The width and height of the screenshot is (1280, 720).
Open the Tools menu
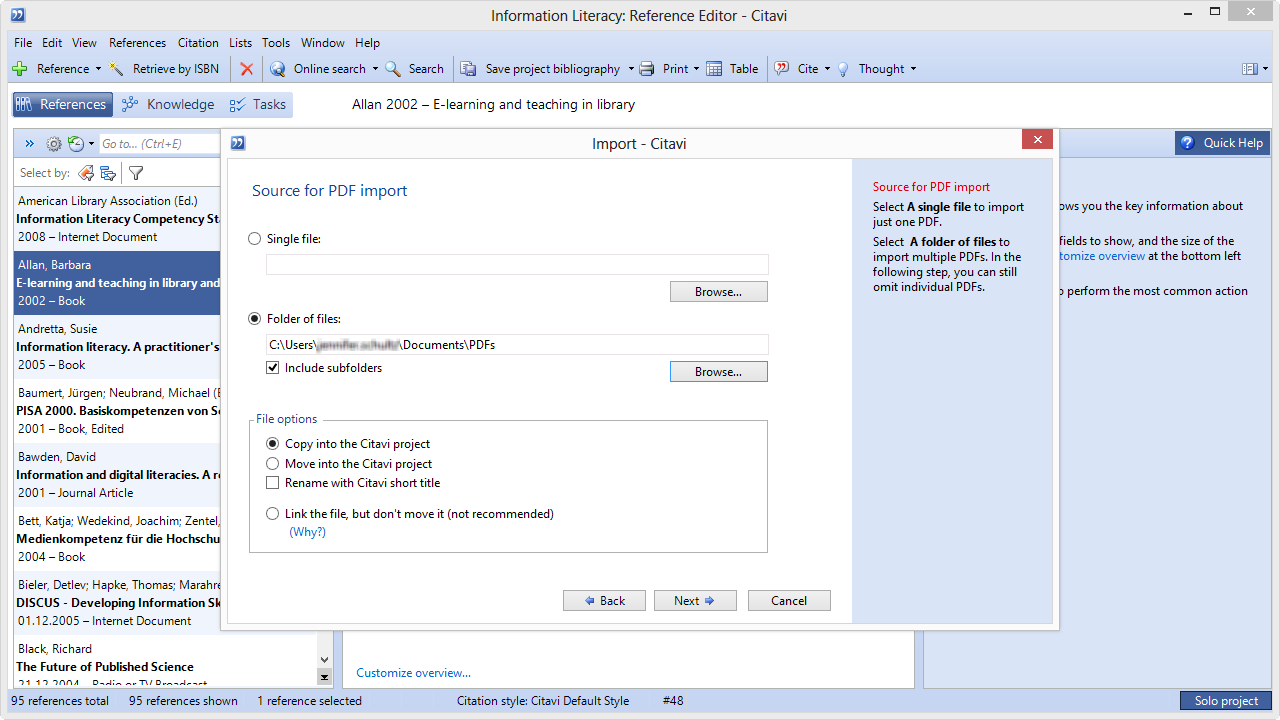(276, 43)
